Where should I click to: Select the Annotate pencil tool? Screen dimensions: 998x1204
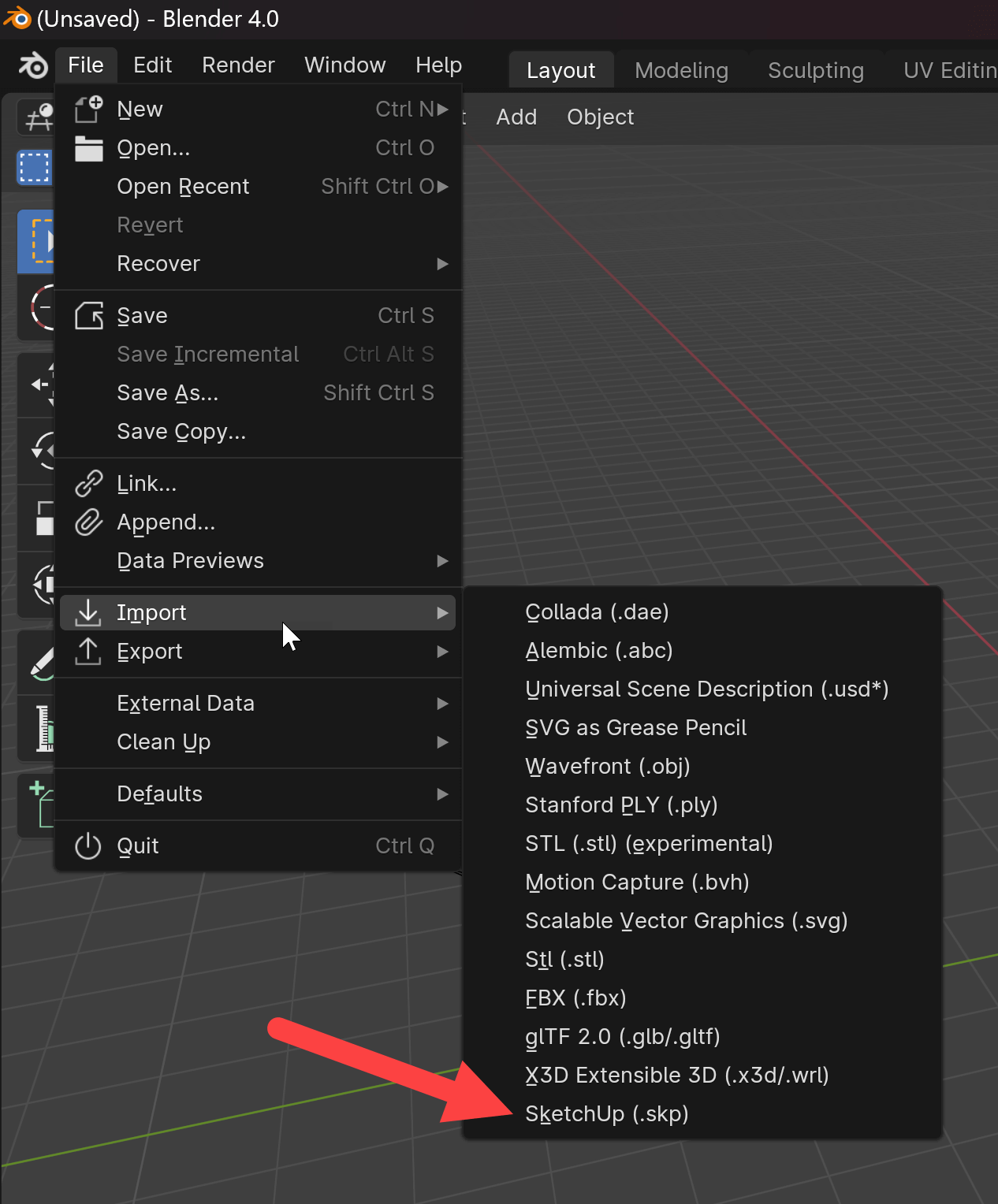[35, 660]
